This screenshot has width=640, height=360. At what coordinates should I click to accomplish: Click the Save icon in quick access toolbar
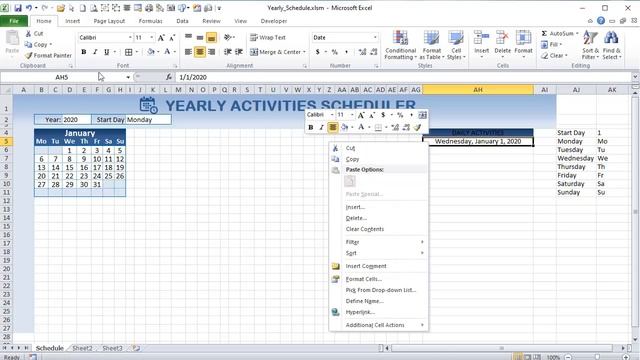[18, 8]
